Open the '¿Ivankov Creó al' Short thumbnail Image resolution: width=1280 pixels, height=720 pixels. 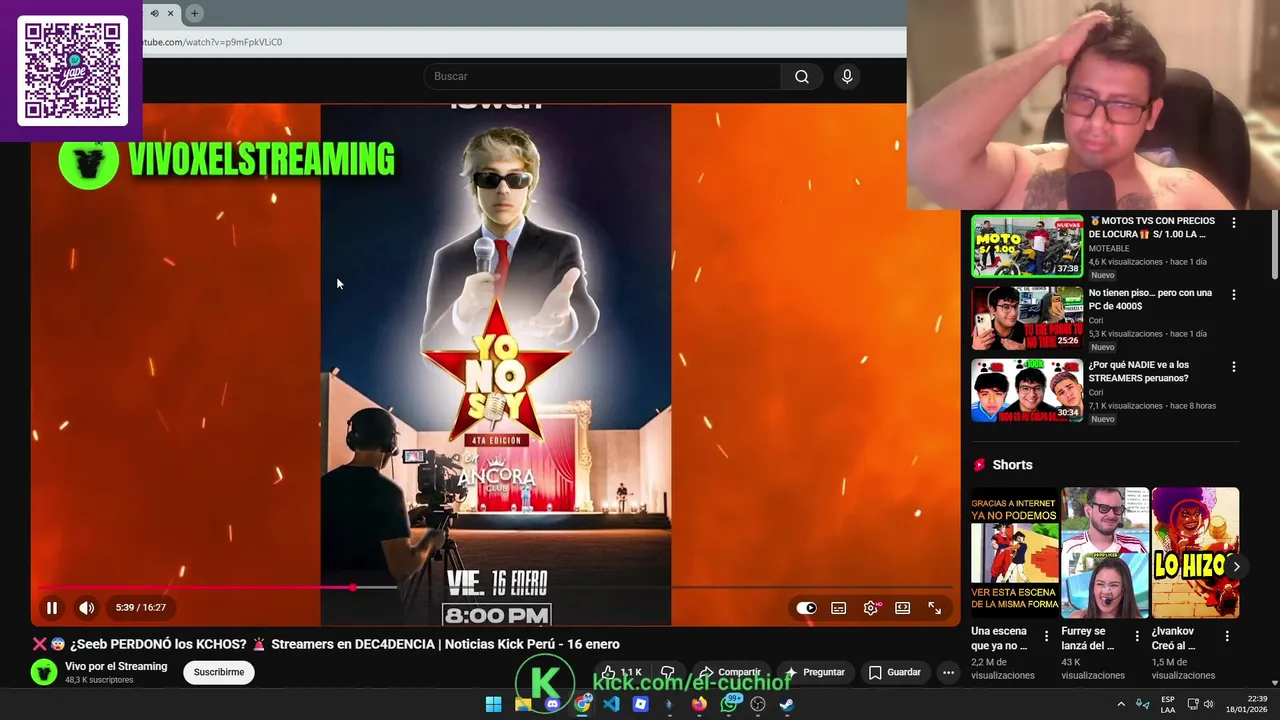1195,553
